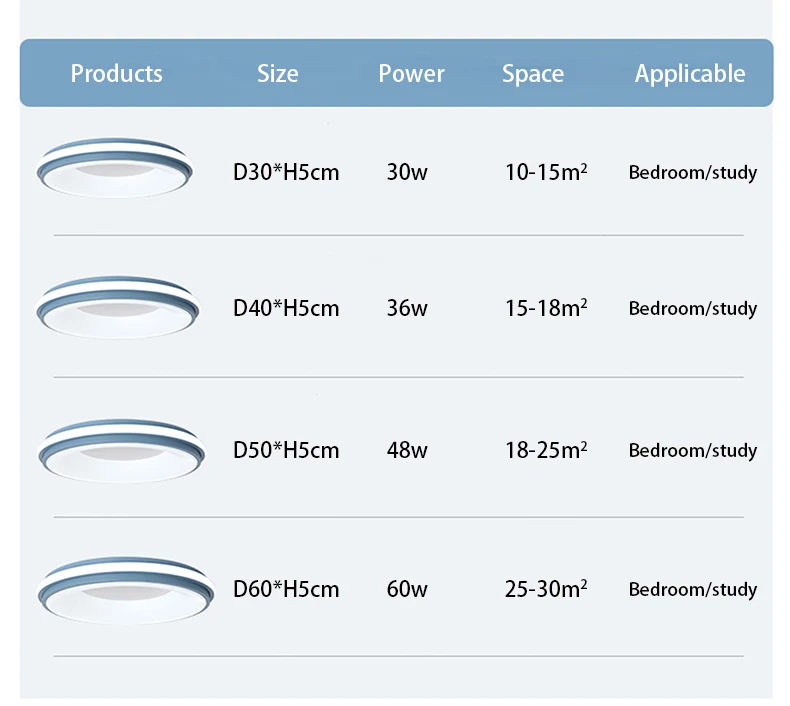The image size is (790, 706).
Task: Click the D30 ceiling lamp thumbnail
Action: (116, 168)
